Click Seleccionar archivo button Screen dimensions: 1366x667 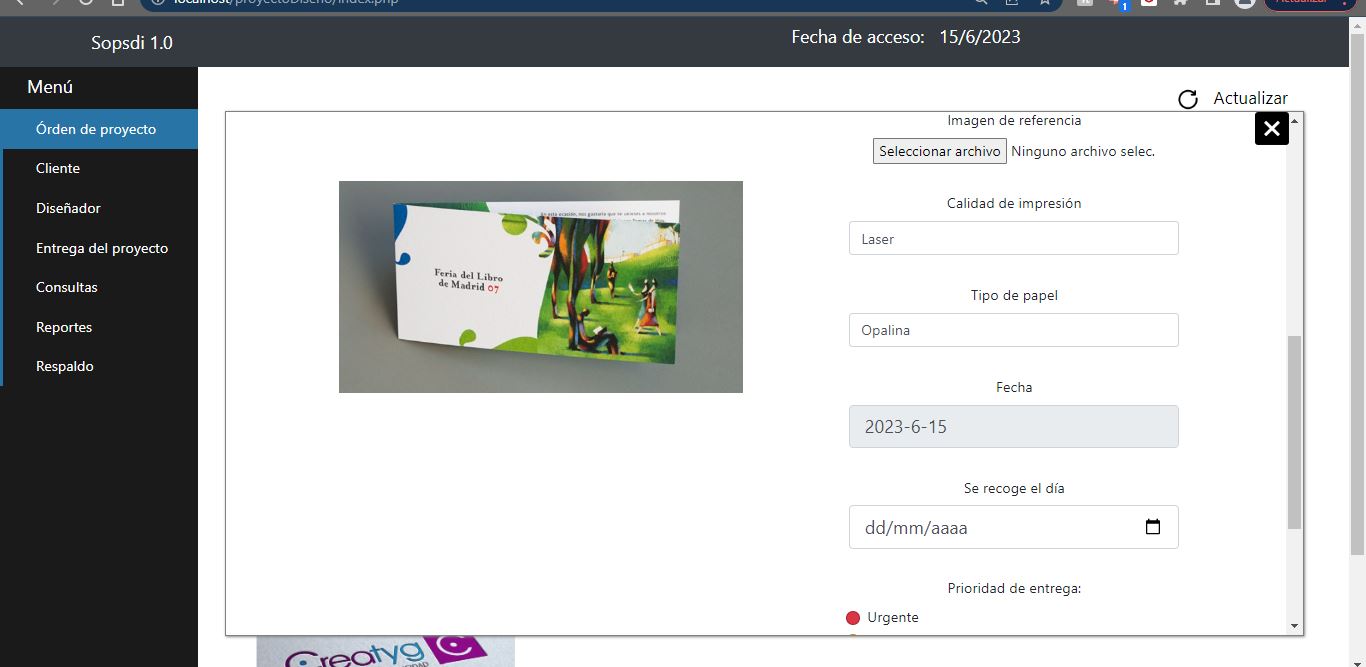coord(939,151)
